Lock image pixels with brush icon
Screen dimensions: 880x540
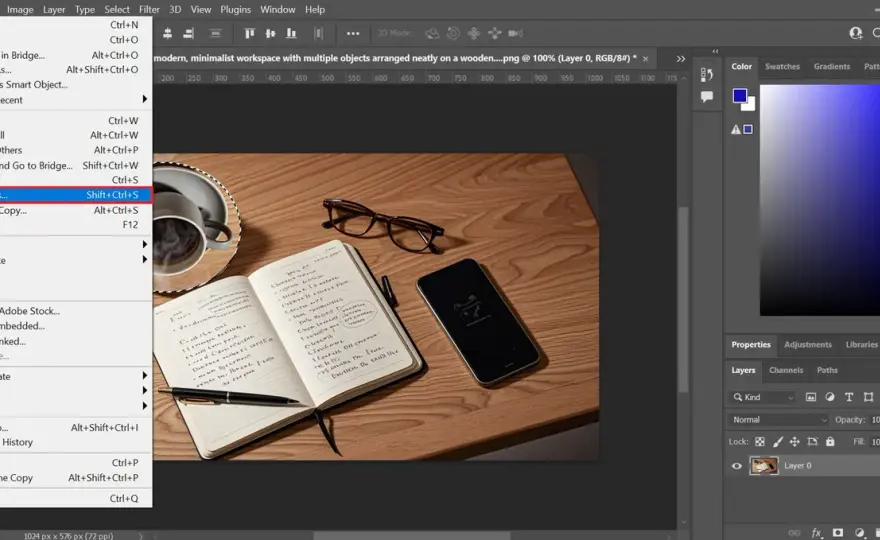(x=777, y=442)
